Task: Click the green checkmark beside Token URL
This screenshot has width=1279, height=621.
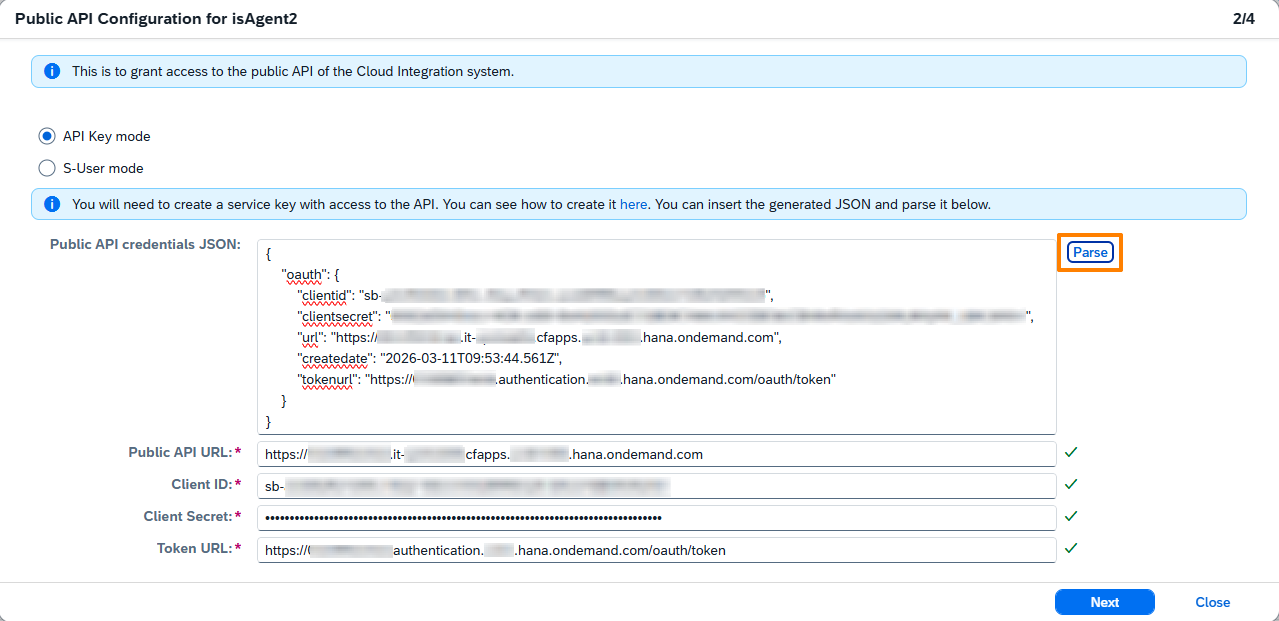Action: tap(1071, 549)
